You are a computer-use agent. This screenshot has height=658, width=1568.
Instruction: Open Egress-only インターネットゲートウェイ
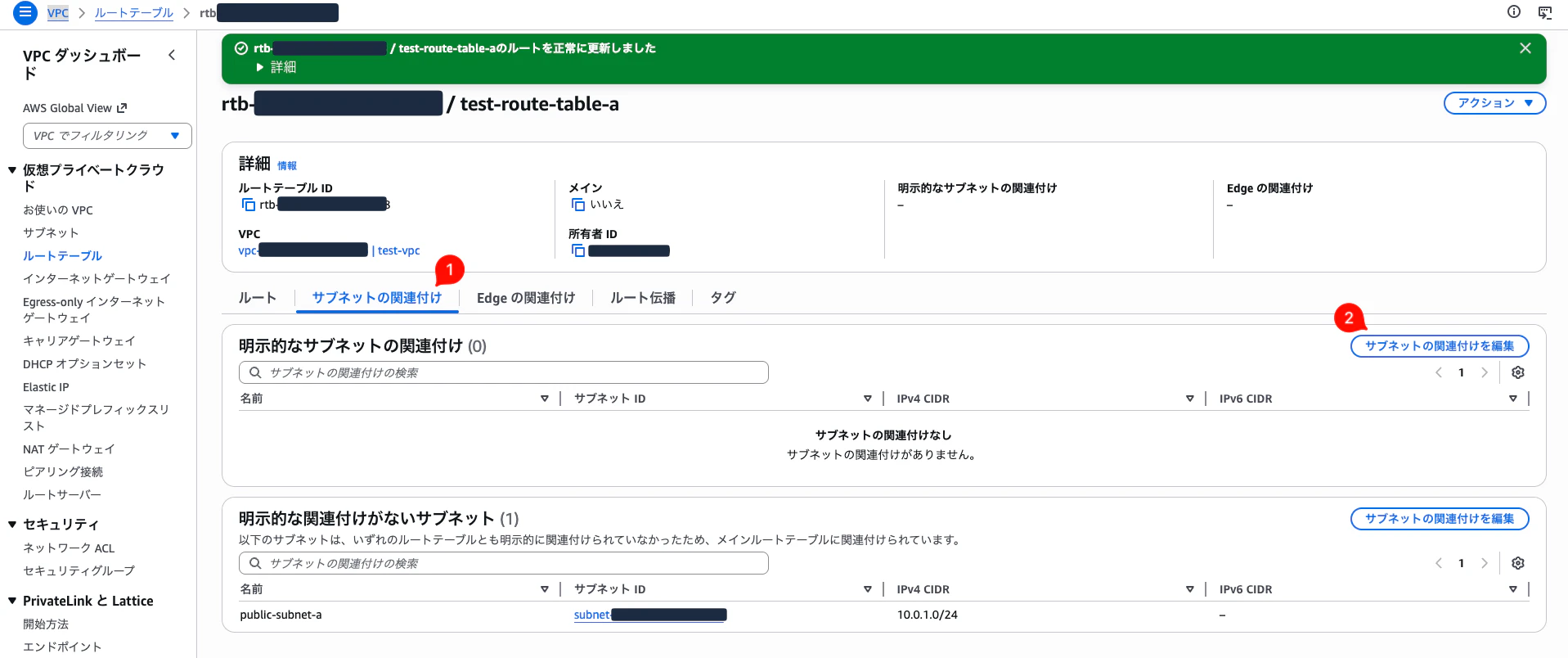tap(94, 310)
